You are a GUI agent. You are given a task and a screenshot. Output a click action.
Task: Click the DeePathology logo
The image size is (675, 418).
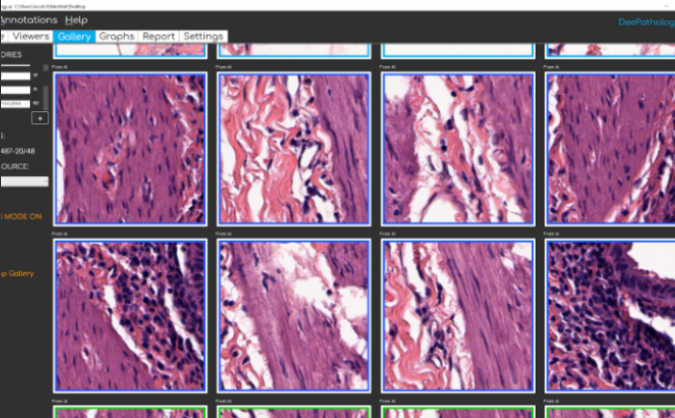(647, 22)
